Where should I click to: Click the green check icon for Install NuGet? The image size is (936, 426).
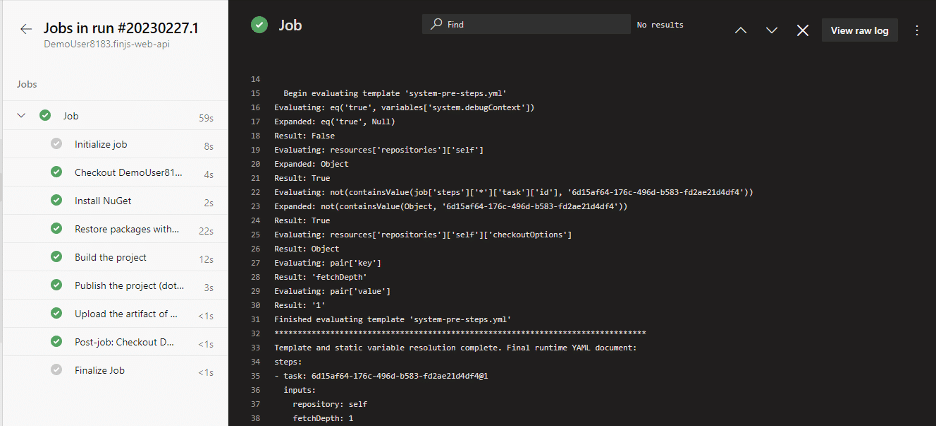[x=56, y=200]
